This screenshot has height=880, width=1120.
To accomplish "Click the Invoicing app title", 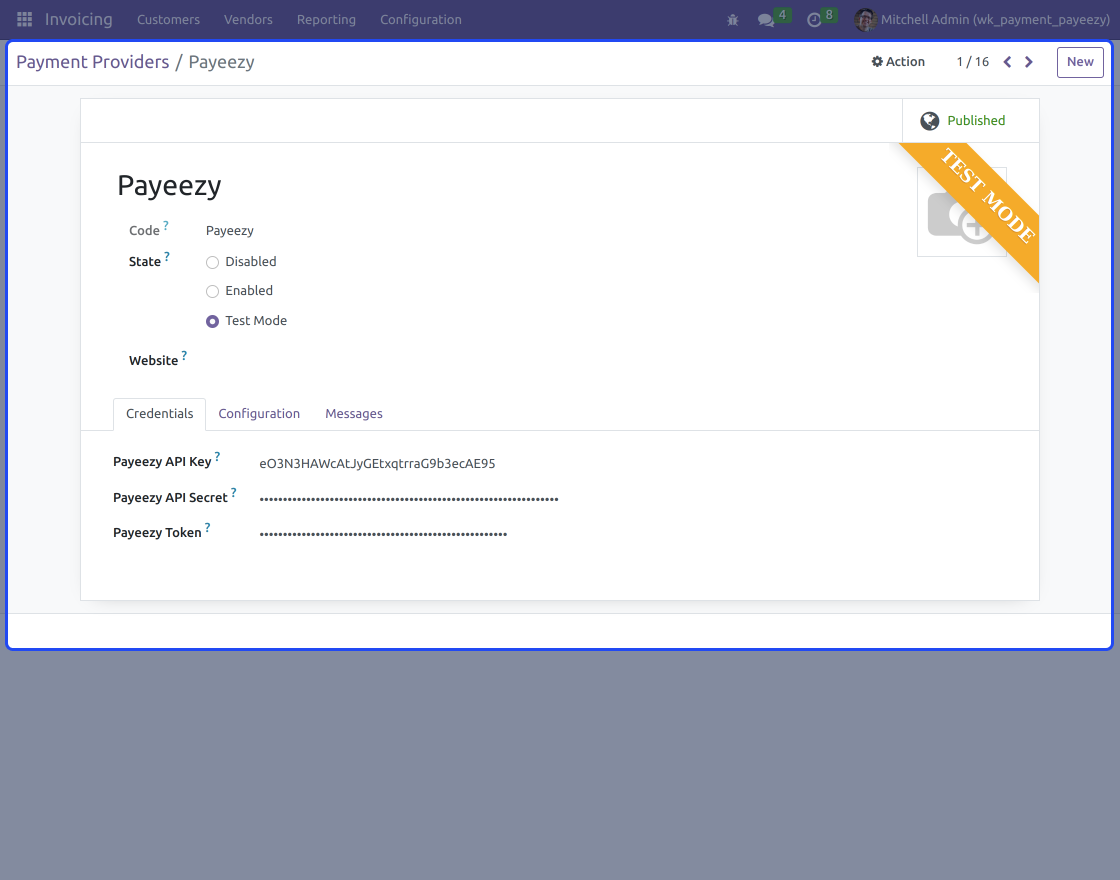I will [x=79, y=19].
